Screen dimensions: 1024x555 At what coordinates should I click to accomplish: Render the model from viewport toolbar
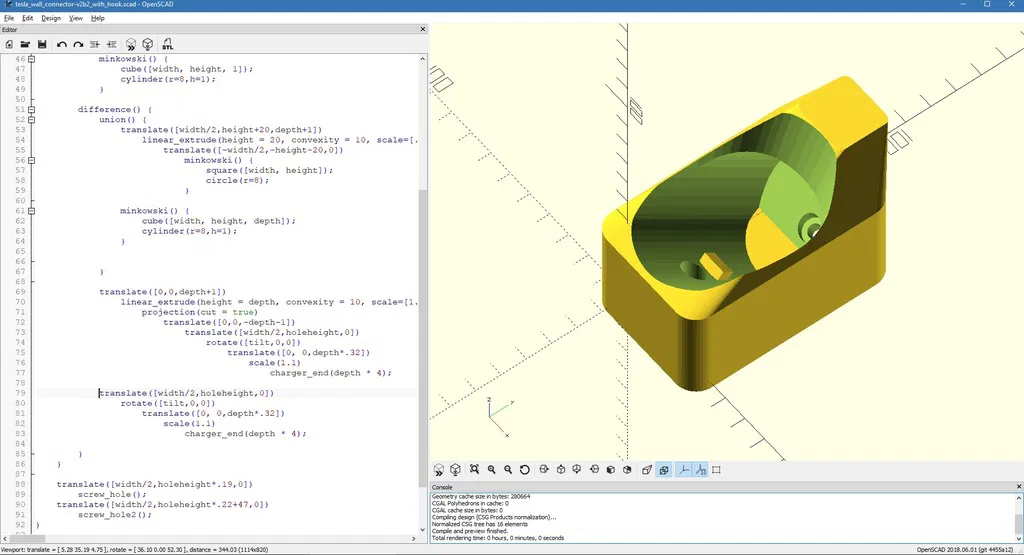point(455,469)
